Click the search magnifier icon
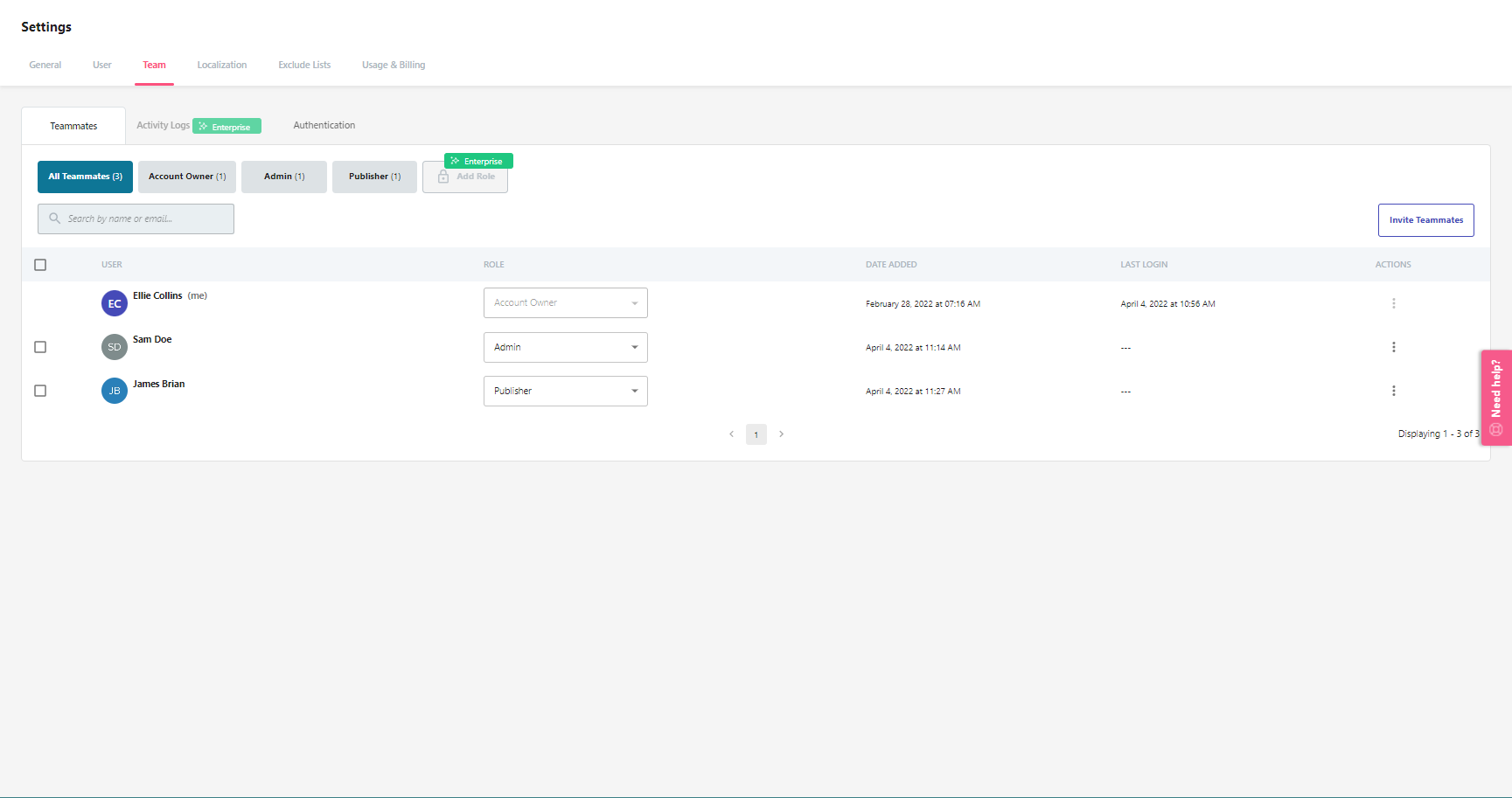The image size is (1512, 798). click(x=55, y=219)
